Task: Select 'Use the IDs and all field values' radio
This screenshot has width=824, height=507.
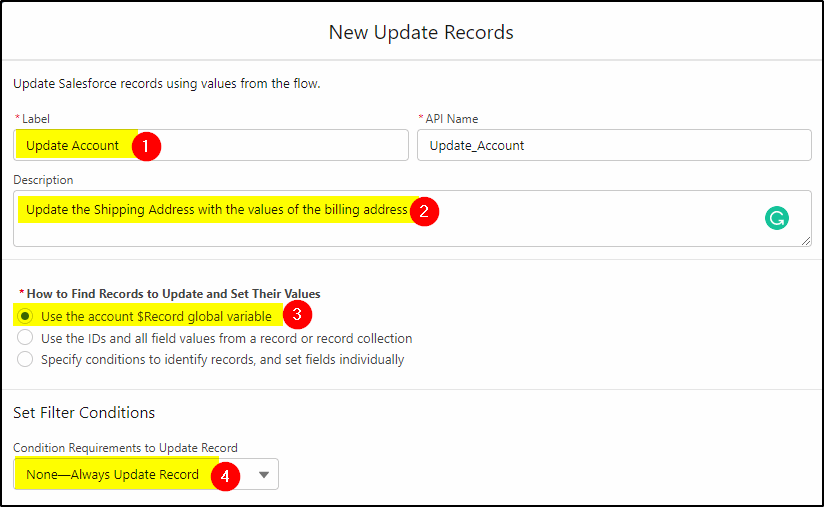Action: pos(25,337)
